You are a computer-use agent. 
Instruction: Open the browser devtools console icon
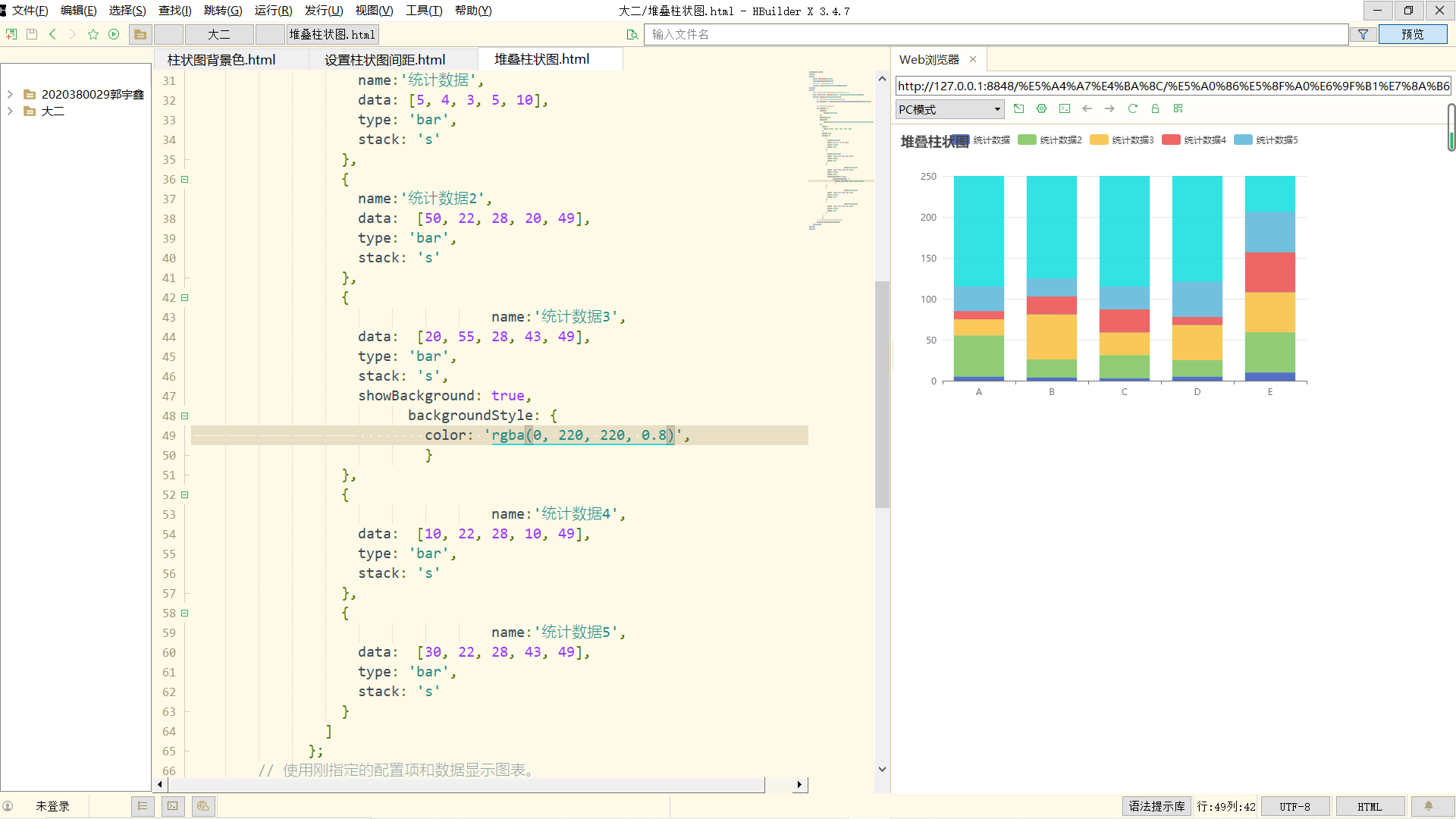[1065, 108]
